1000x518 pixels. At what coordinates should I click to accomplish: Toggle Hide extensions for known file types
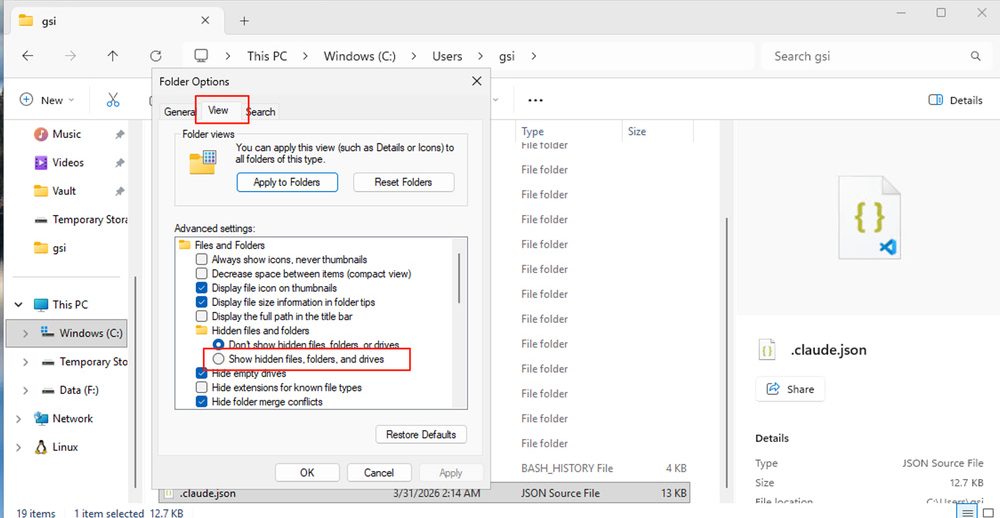pos(202,387)
